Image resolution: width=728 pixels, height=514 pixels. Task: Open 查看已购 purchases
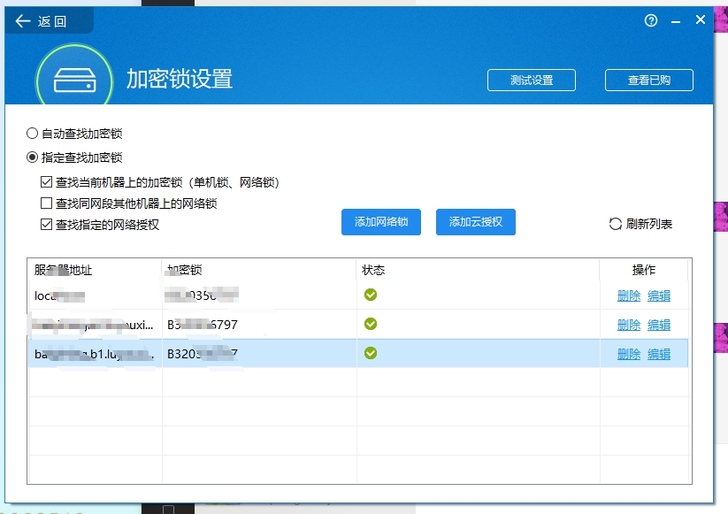click(649, 80)
